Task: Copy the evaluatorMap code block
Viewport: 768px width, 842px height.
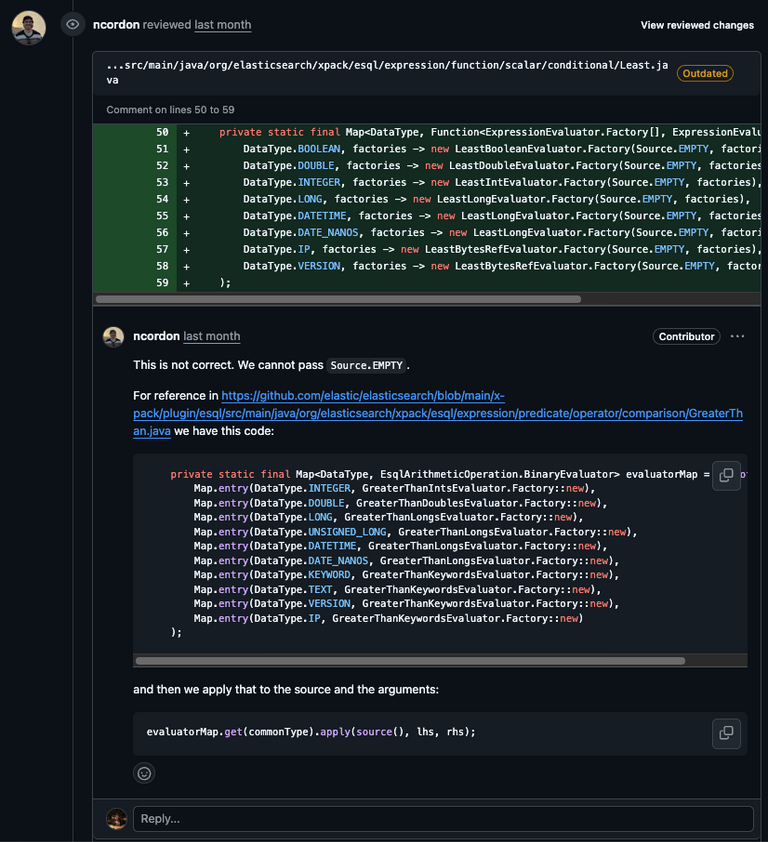Action: [726, 475]
